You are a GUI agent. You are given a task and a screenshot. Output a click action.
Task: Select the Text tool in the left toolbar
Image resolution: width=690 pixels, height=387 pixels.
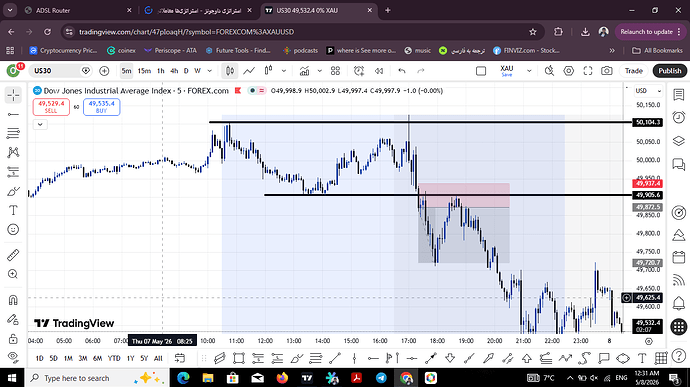coord(13,210)
